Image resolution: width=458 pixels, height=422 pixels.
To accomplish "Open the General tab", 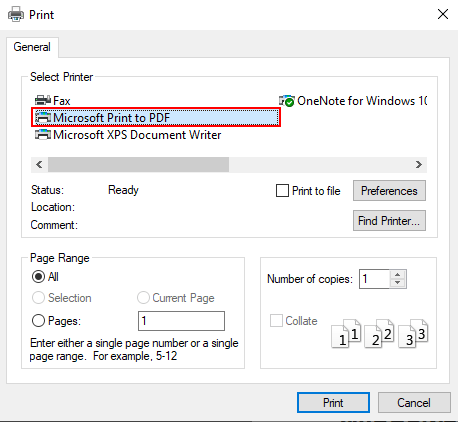I will pos(32,47).
